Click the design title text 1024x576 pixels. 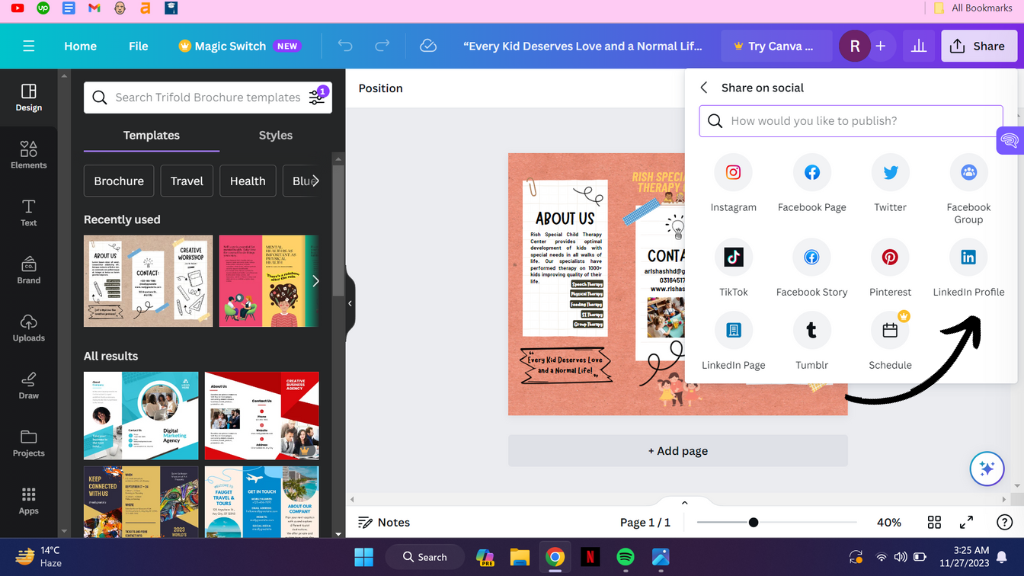point(583,46)
